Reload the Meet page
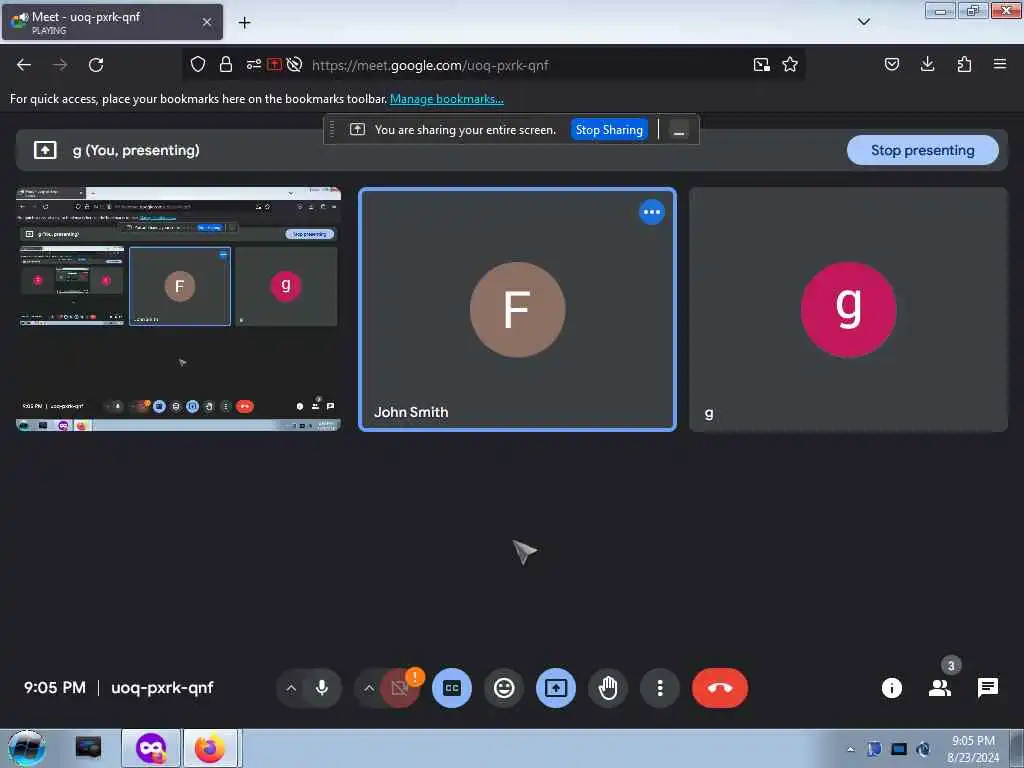1024x768 pixels. coord(96,65)
